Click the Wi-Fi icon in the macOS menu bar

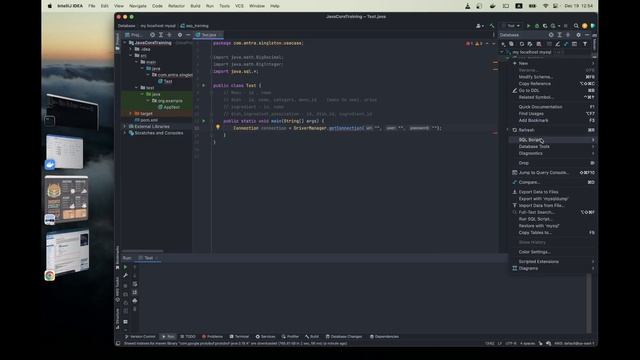[545, 6]
